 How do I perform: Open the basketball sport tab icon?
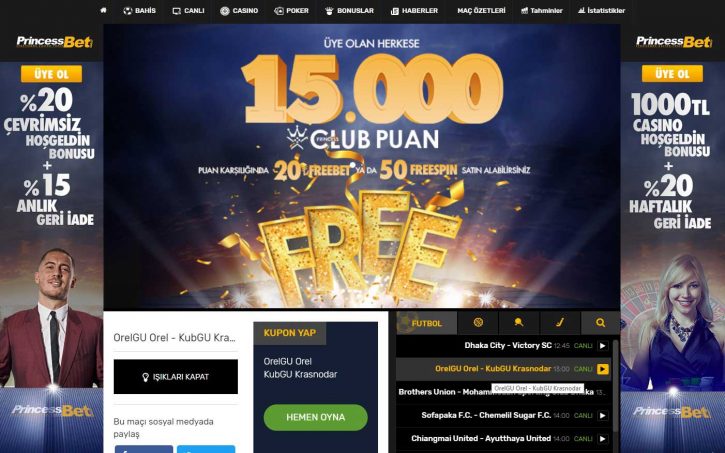pos(478,323)
